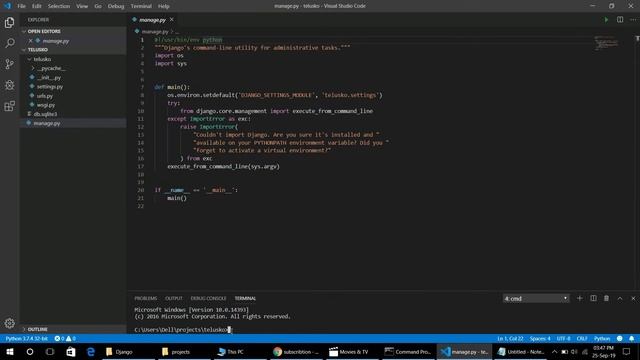Open wsgi.py in the explorer
The image size is (640, 360).
pos(73,105)
